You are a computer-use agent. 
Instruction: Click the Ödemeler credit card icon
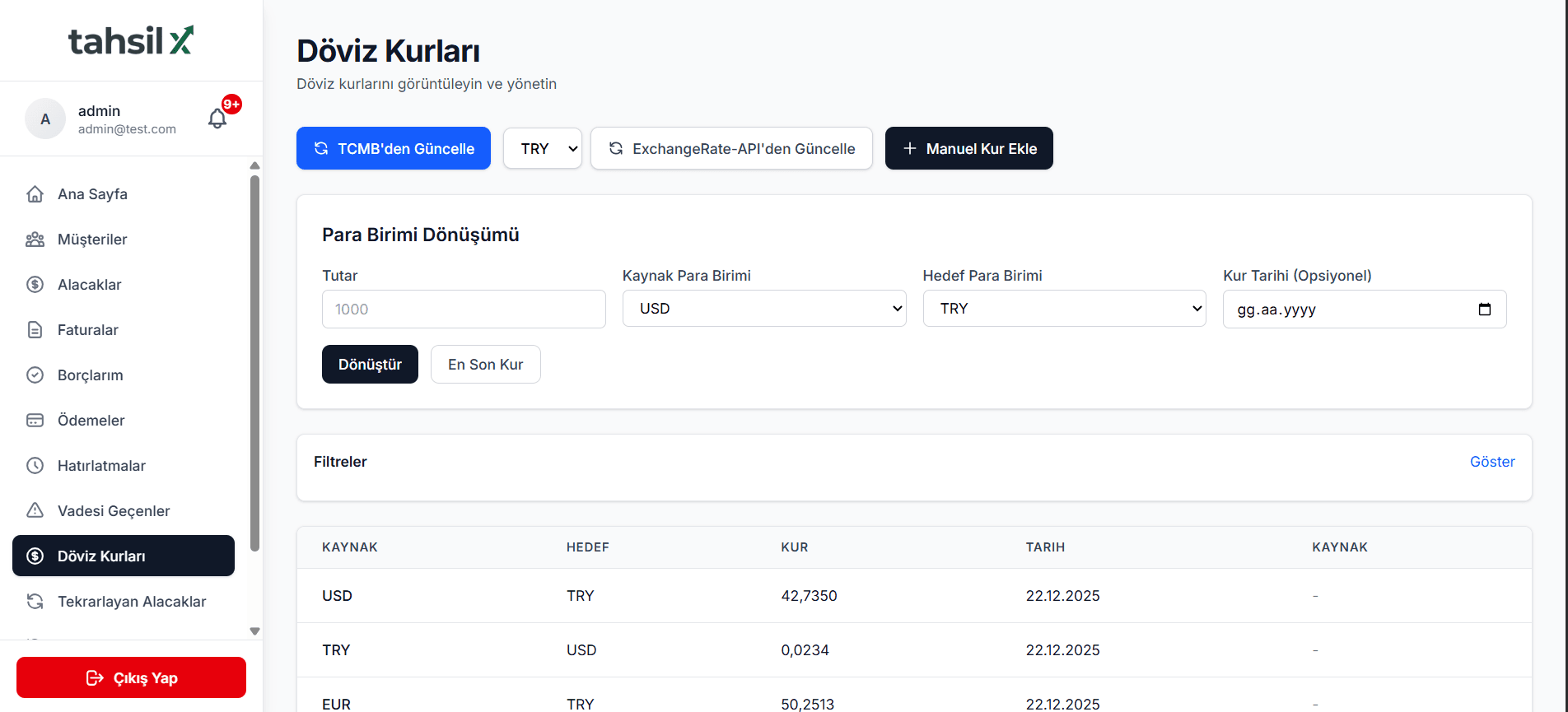pyautogui.click(x=35, y=421)
